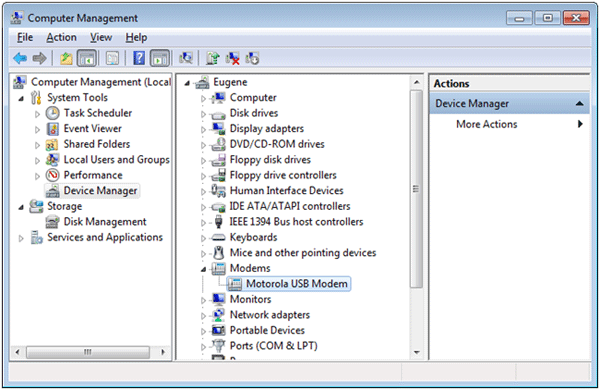The image size is (600, 390).
Task: Click the Back arrow toolbar icon
Action: click(x=20, y=59)
